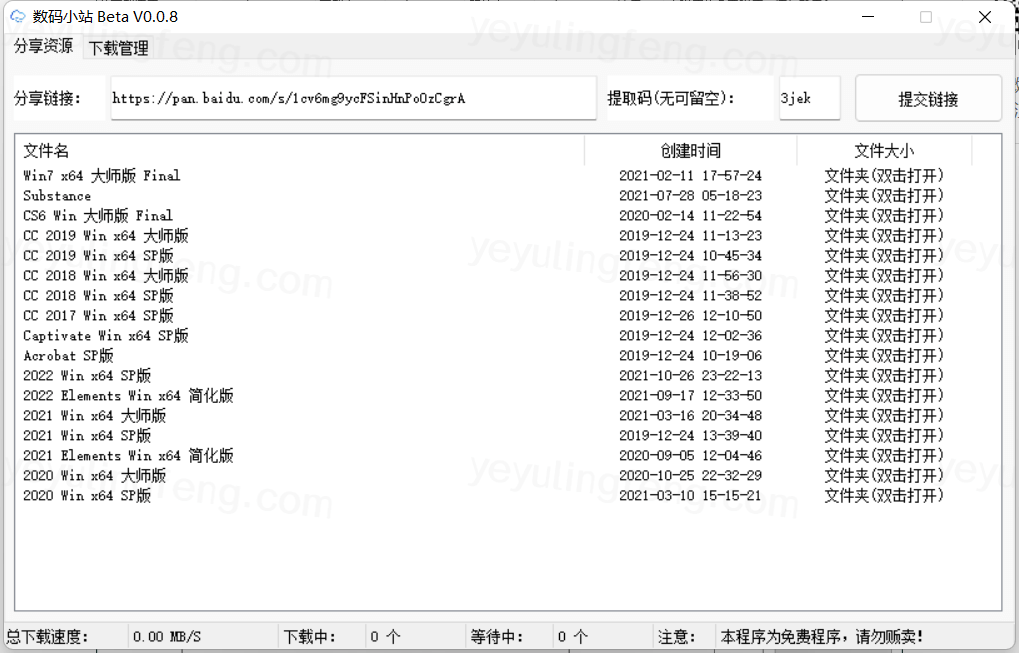Viewport: 1019px width, 653px height.
Task: Click the date 2021-03-10 15-15-21
Action: coord(690,496)
